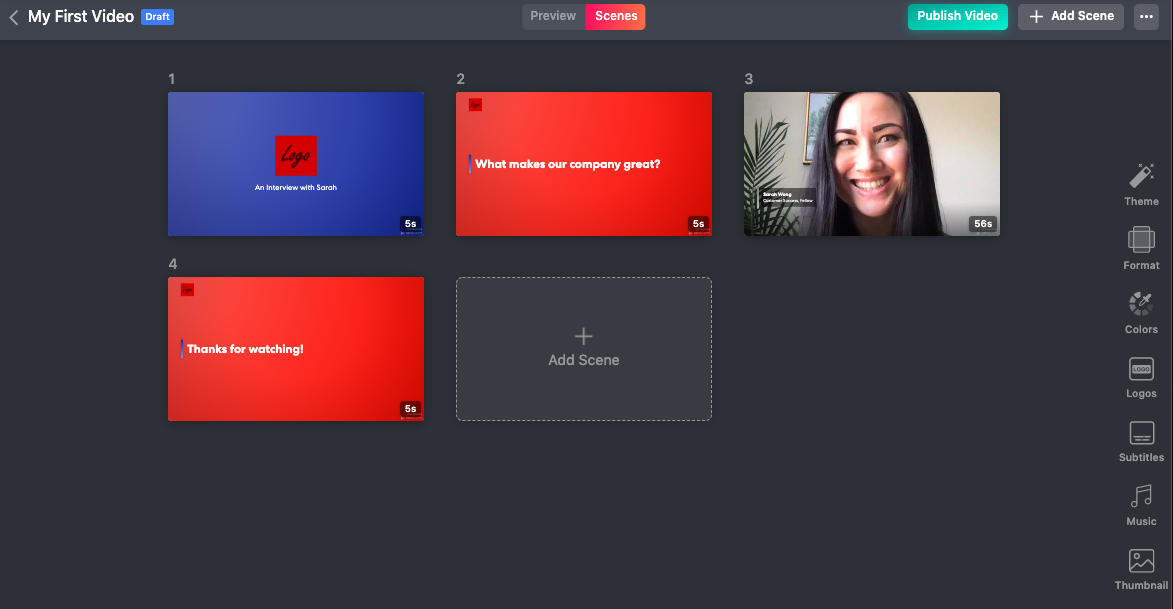Open the Format panel icon
This screenshot has width=1173, height=609.
[x=1141, y=248]
